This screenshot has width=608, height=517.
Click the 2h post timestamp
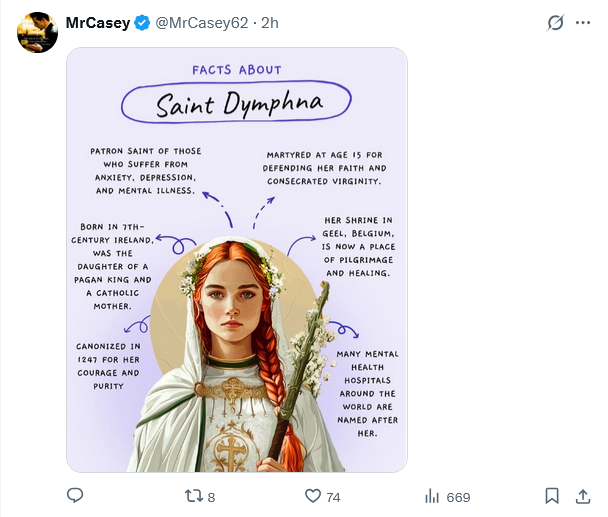(x=270, y=23)
